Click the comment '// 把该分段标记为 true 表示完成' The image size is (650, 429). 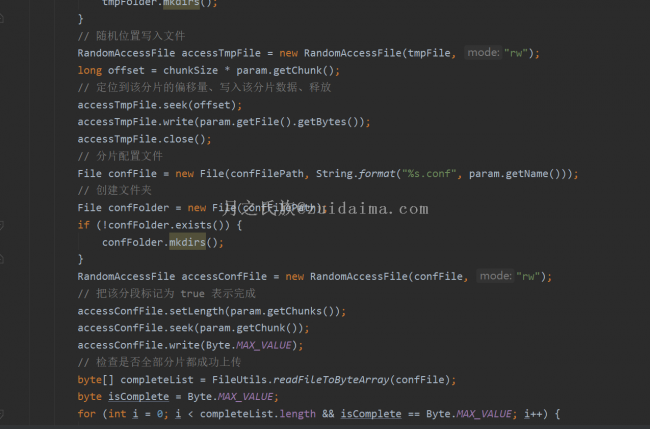coord(167,293)
